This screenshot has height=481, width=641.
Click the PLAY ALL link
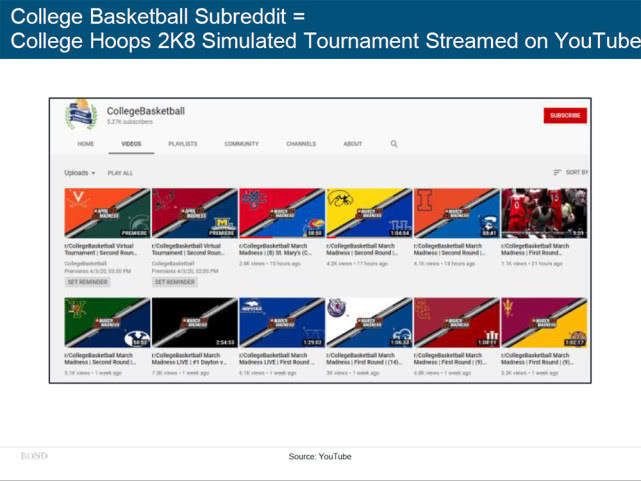point(120,173)
